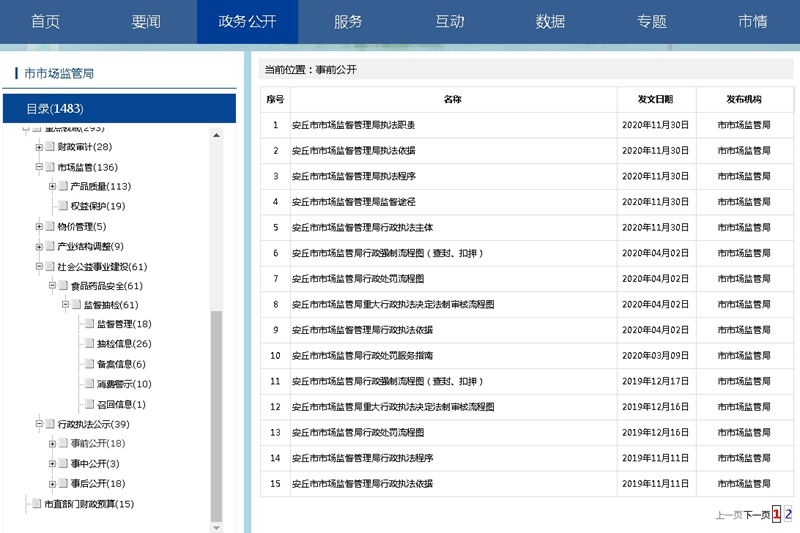Open the 数据 navigation tab

[550, 21]
